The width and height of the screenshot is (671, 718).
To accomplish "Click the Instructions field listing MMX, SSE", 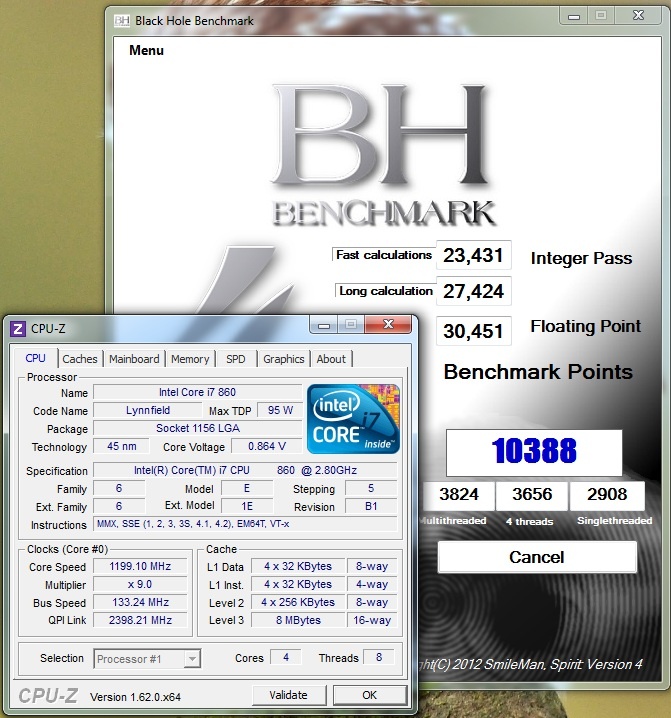I will point(245,524).
